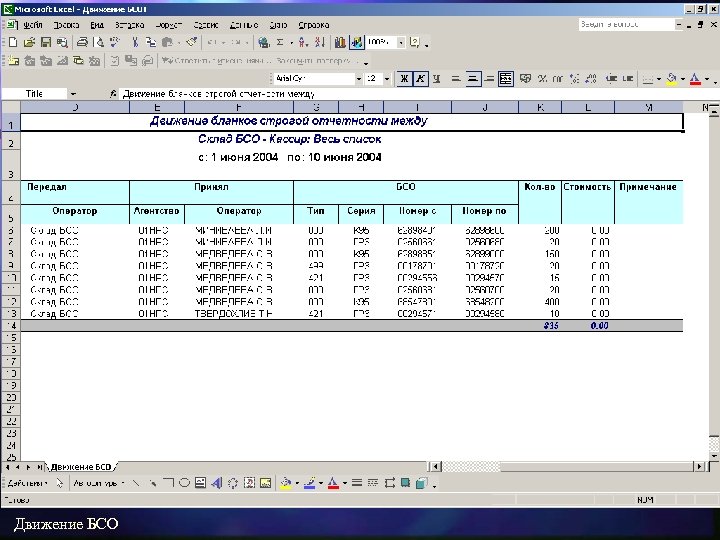Toggle italic formatting (К button)
Screen dimensions: 720x540
point(421,78)
